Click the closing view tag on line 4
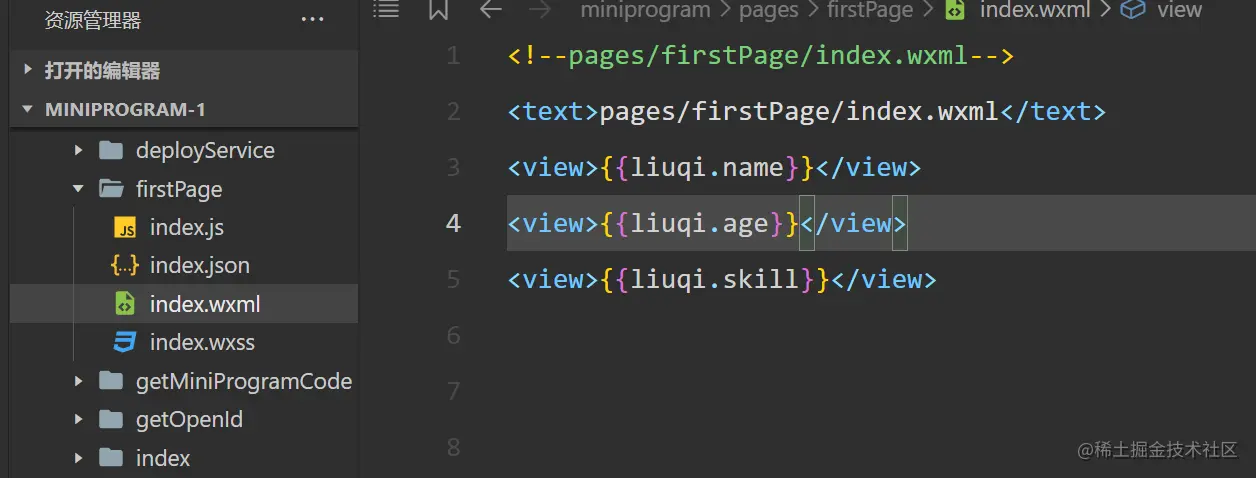1256x478 pixels. click(x=854, y=223)
